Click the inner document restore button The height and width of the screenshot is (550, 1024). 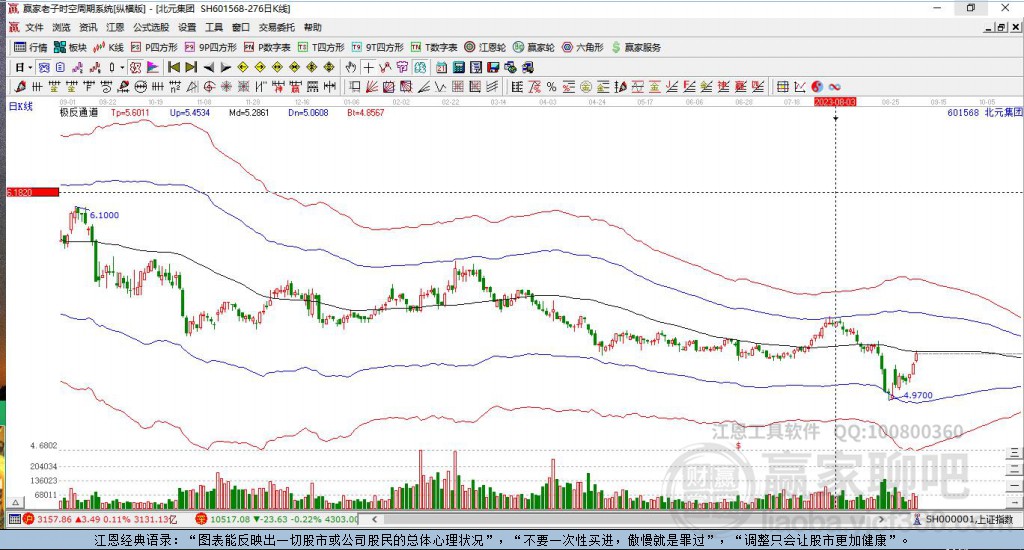point(1001,27)
